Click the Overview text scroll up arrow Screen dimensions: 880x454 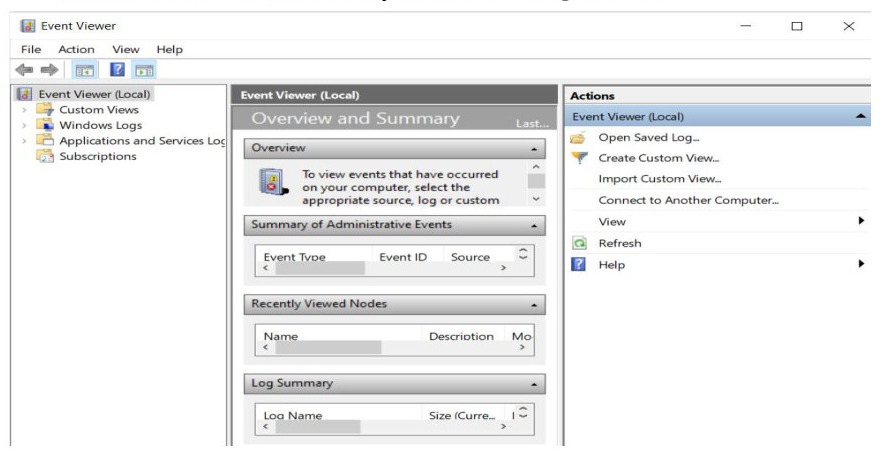click(x=536, y=167)
